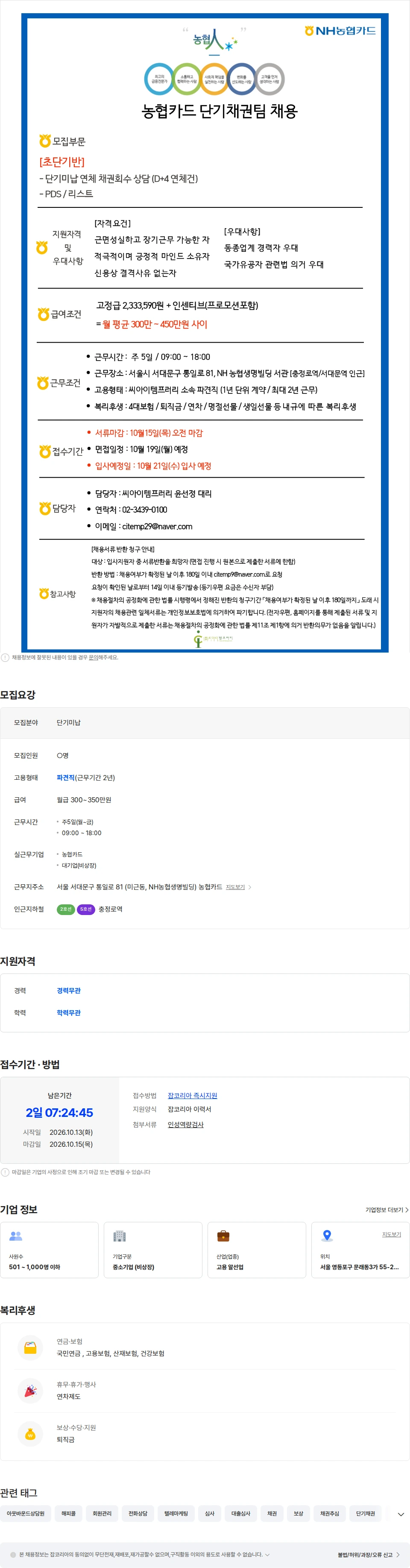Click the 국민연금, 고용보험 benefits text

(111, 1353)
